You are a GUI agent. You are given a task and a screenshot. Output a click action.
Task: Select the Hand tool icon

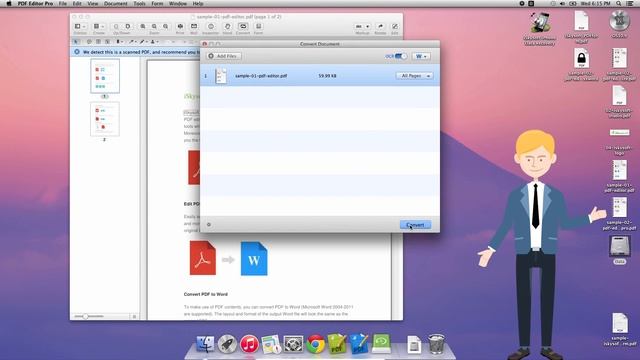pyautogui.click(x=227, y=27)
